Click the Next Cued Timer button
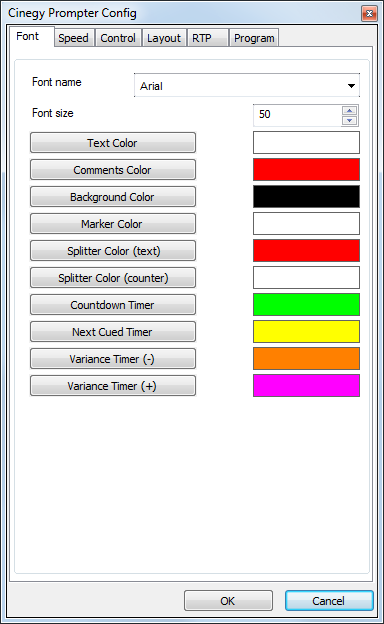The width and height of the screenshot is (384, 624). point(113,332)
